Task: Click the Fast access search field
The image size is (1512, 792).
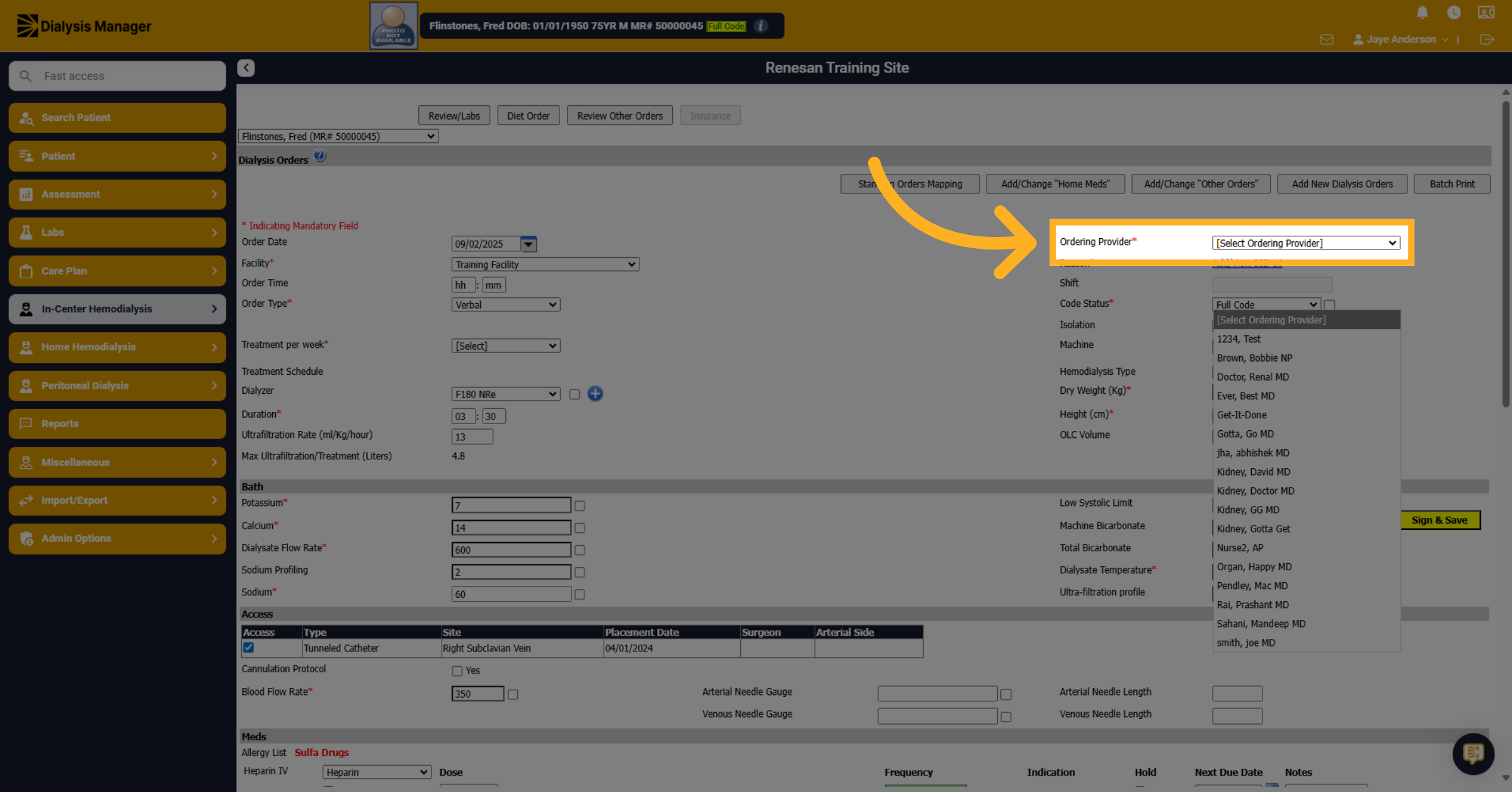Action: tap(117, 76)
